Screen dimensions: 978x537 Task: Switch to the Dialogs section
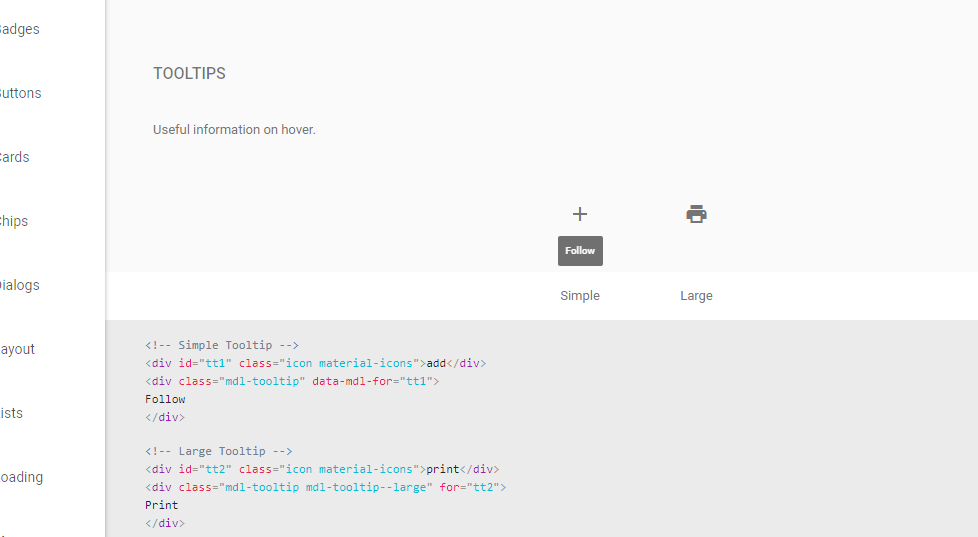[x=20, y=285]
